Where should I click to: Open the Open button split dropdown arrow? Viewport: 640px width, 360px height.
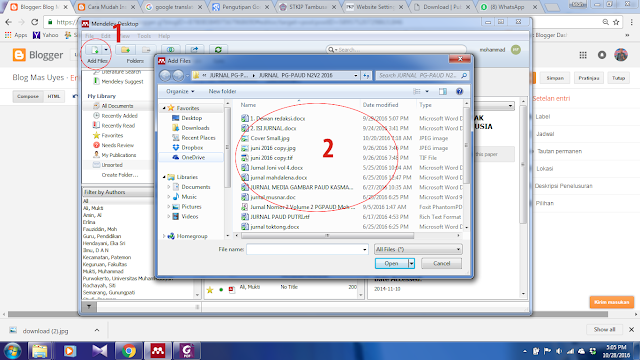click(x=411, y=263)
